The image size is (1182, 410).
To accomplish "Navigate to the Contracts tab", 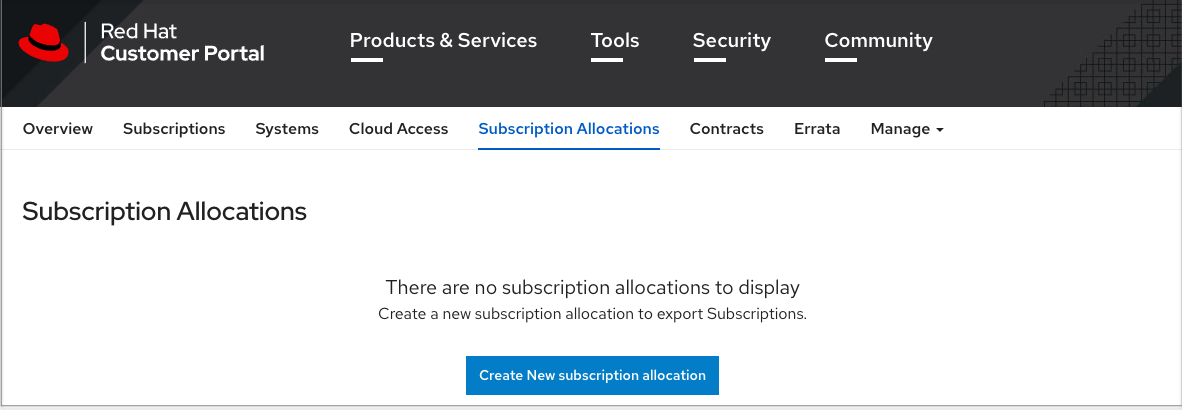I will click(x=726, y=129).
